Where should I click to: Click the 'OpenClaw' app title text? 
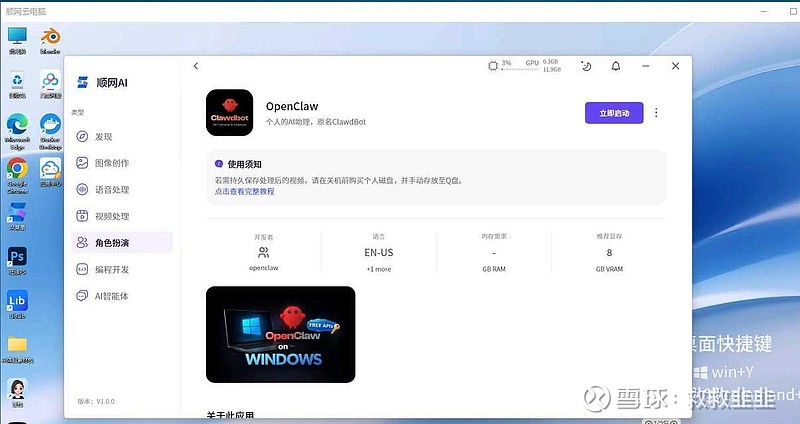(x=292, y=106)
